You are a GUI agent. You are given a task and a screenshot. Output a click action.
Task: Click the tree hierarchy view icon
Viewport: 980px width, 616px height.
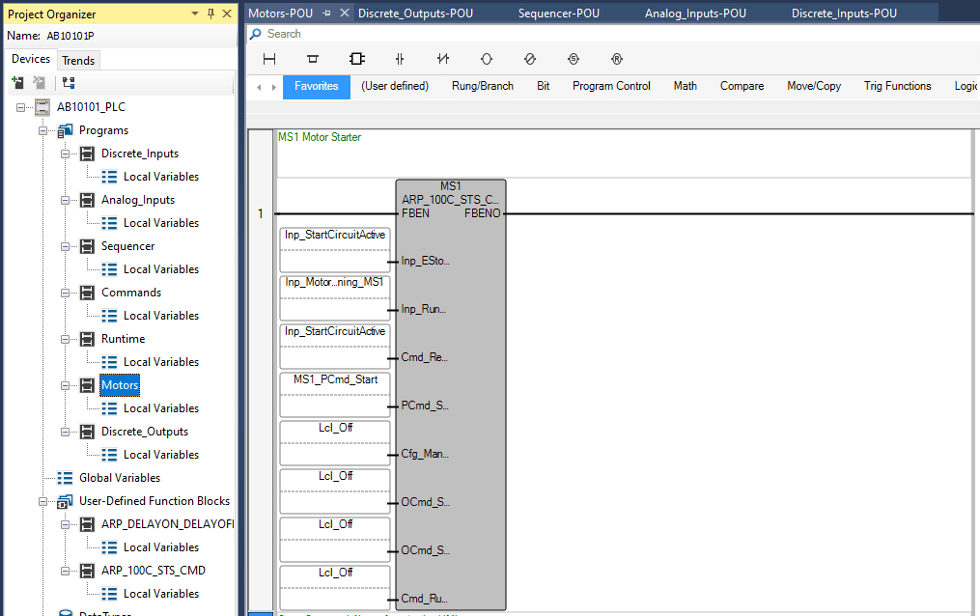coord(68,82)
